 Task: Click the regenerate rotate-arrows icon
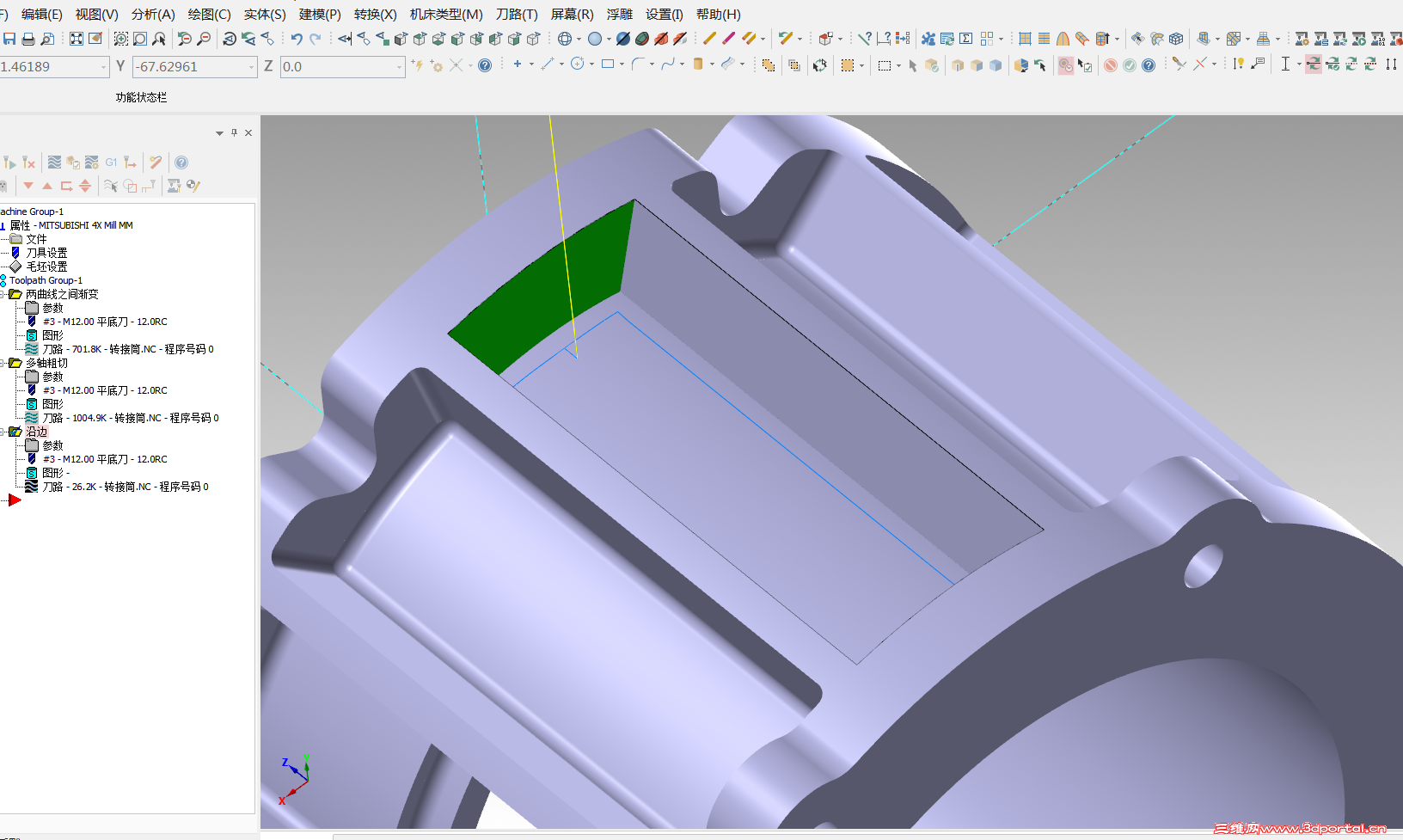click(x=820, y=65)
